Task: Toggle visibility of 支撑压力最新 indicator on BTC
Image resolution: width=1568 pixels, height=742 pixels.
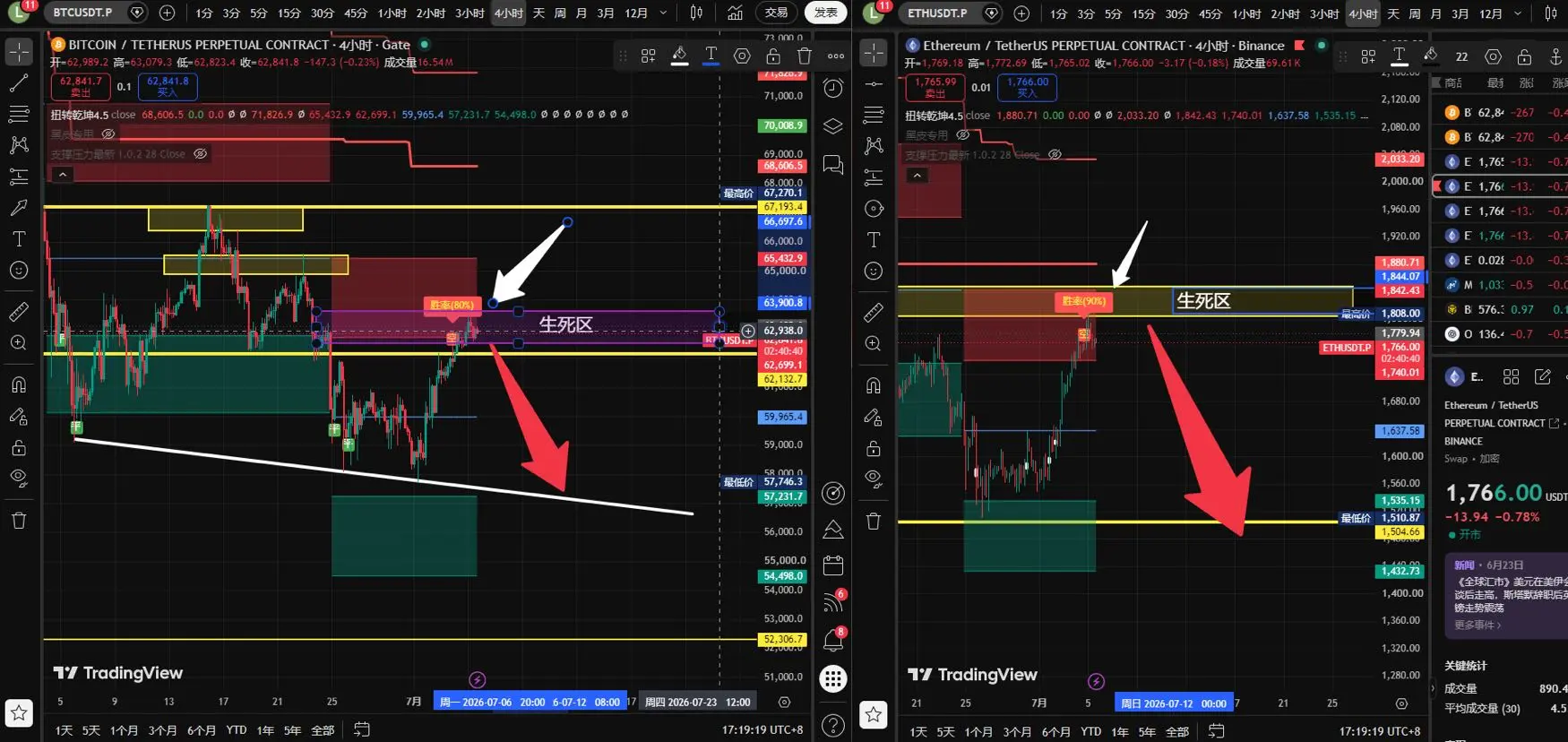Action: coord(201,153)
